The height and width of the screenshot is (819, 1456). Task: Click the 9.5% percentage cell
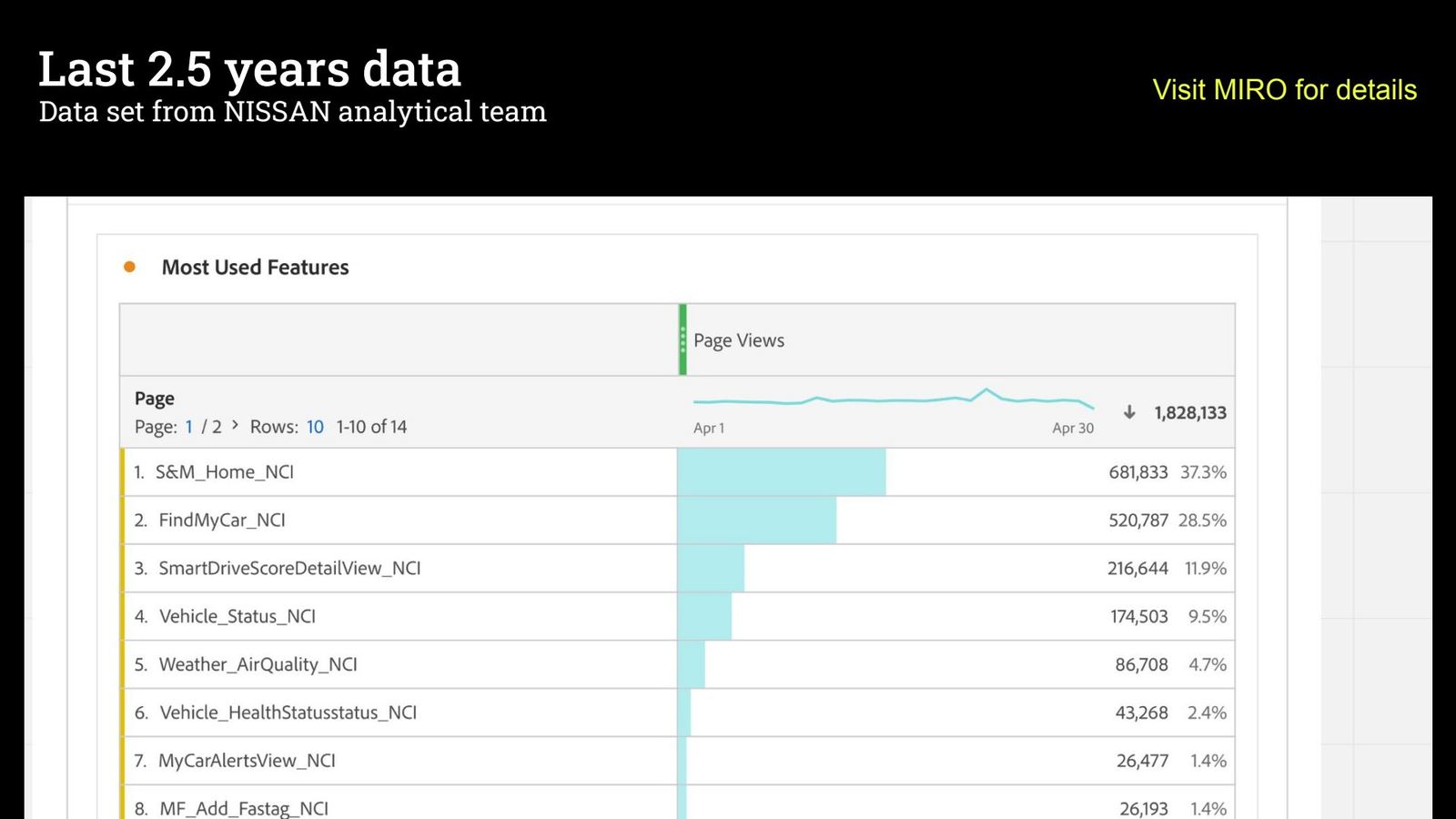(1208, 617)
